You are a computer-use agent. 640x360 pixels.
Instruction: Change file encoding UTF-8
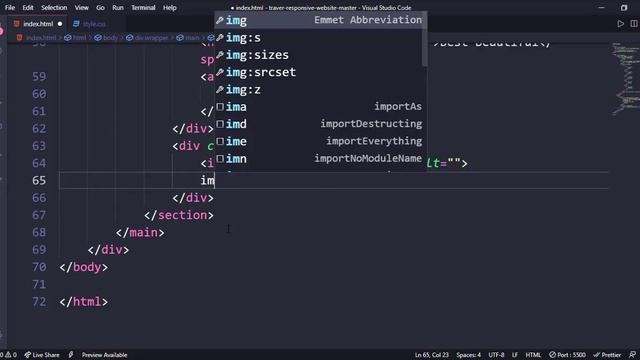click(496, 355)
